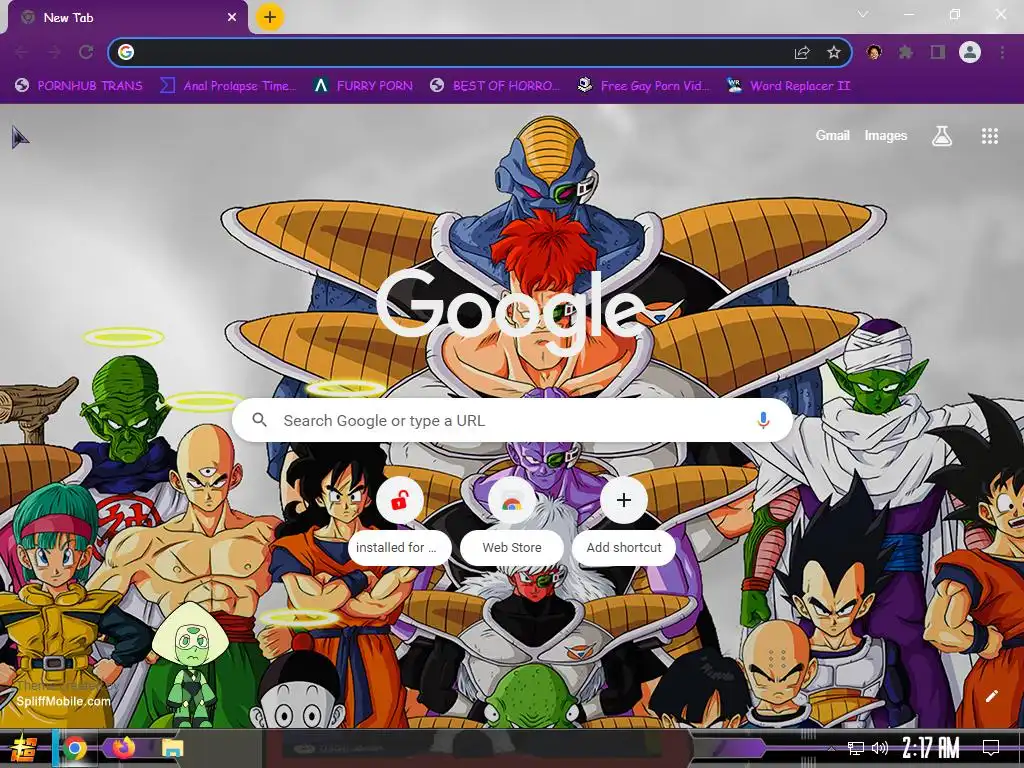The width and height of the screenshot is (1024, 768).
Task: Open the Windows Start button
Action: [24, 748]
